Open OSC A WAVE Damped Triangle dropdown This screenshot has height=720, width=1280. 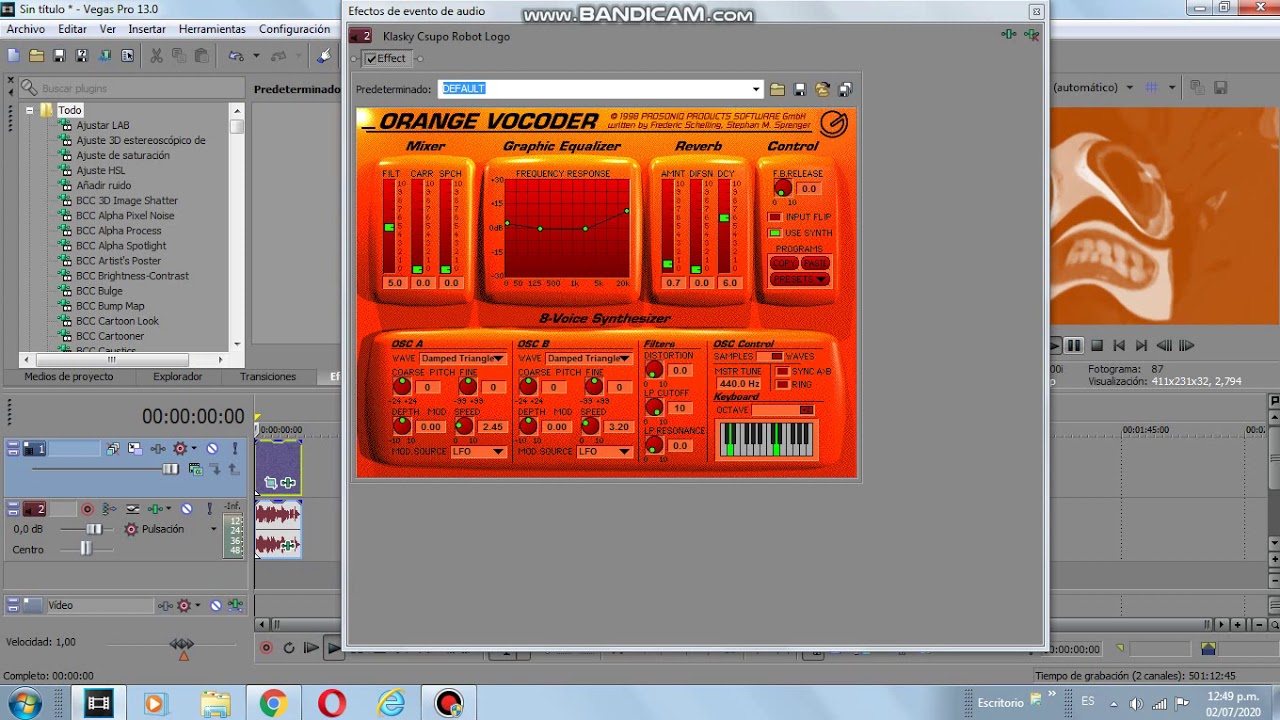click(462, 358)
